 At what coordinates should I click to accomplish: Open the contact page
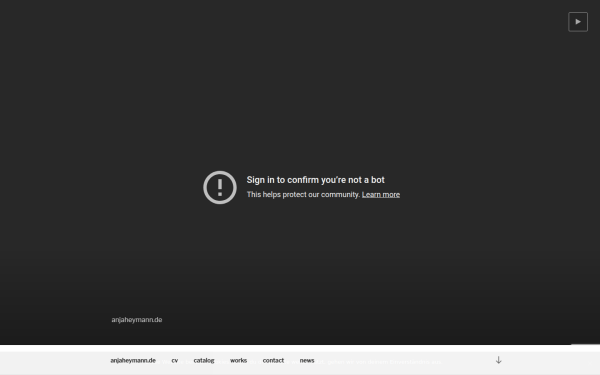[273, 360]
